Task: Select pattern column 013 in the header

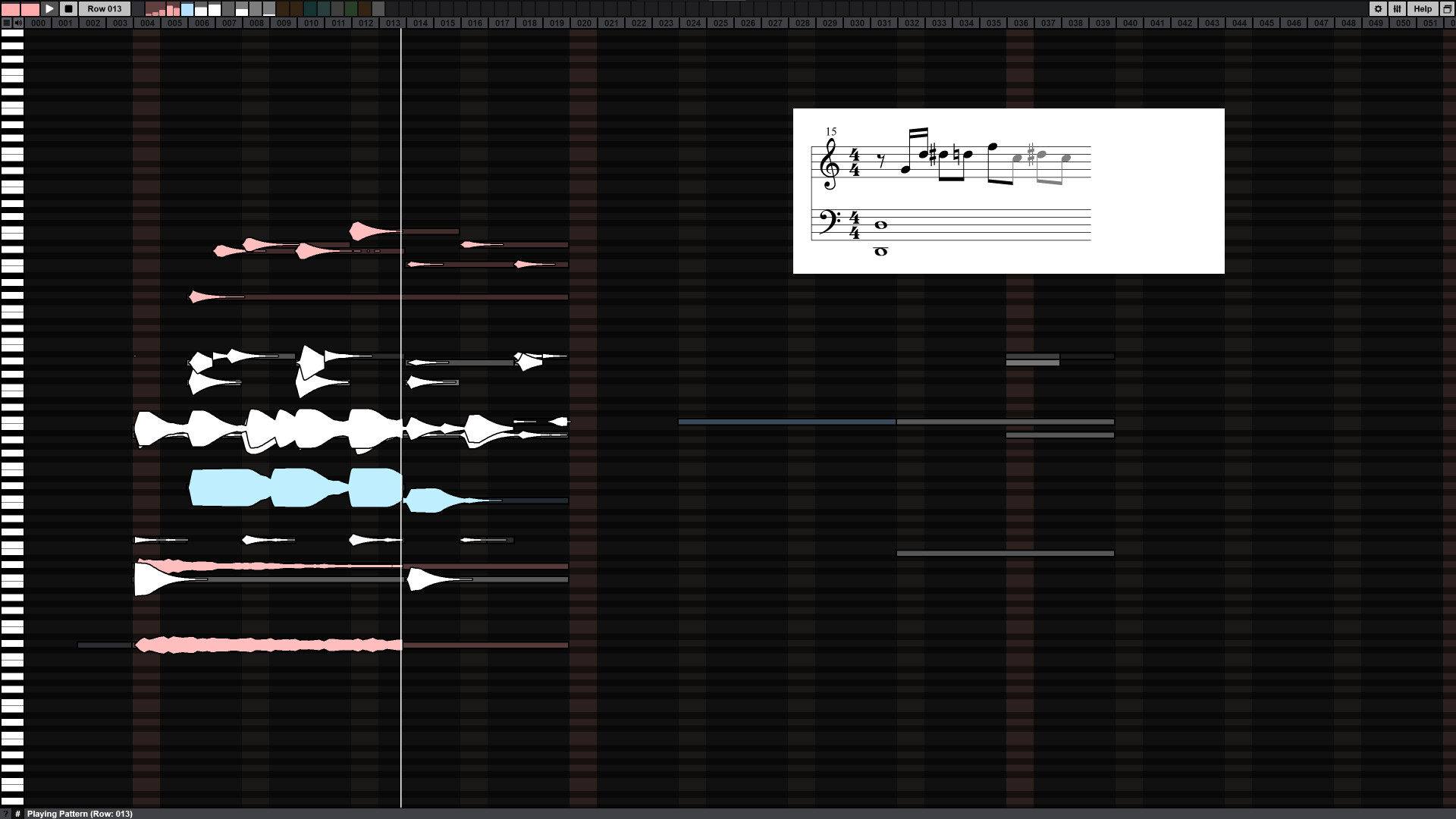Action: pyautogui.click(x=393, y=23)
